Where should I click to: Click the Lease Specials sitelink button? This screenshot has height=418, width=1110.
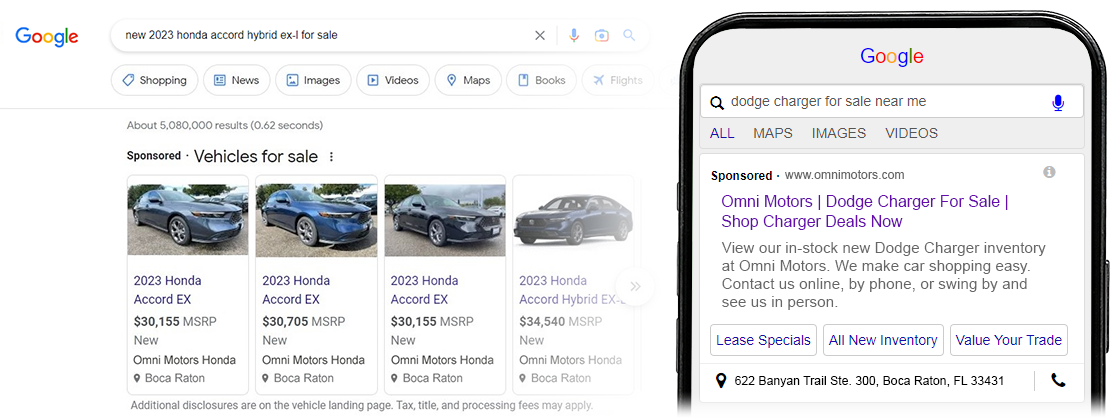tap(763, 340)
